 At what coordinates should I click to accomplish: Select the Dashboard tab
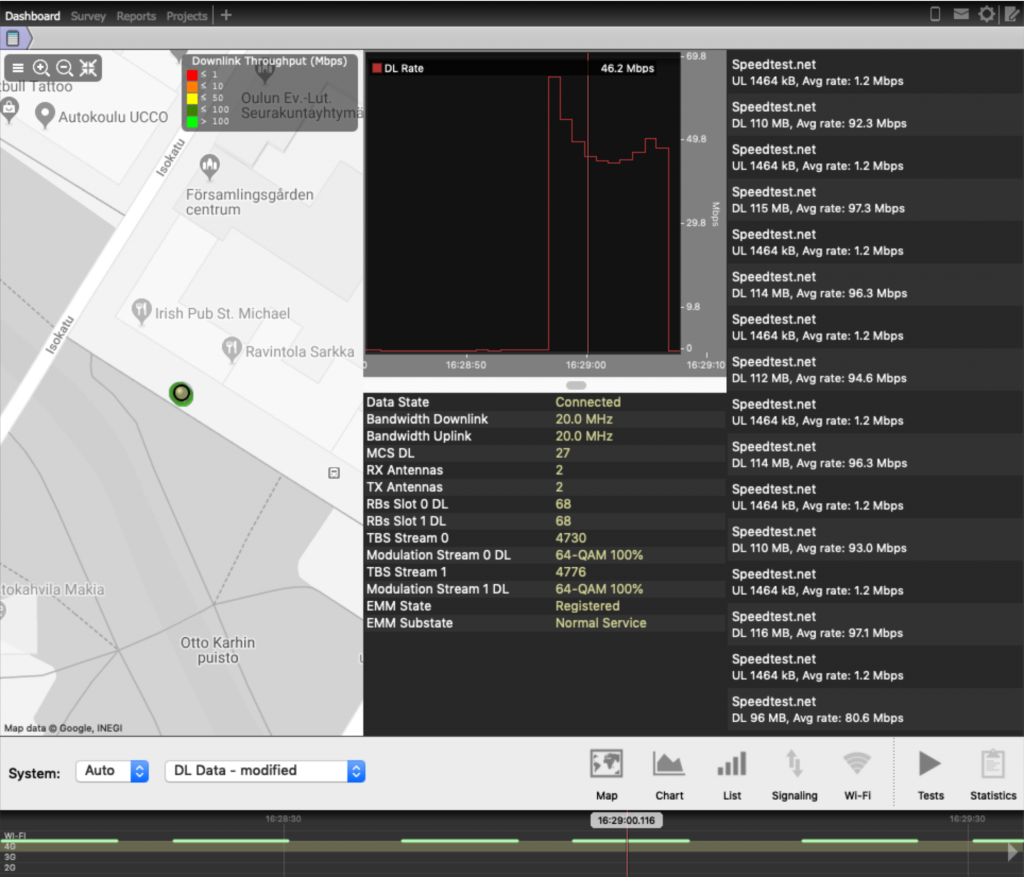tap(32, 16)
